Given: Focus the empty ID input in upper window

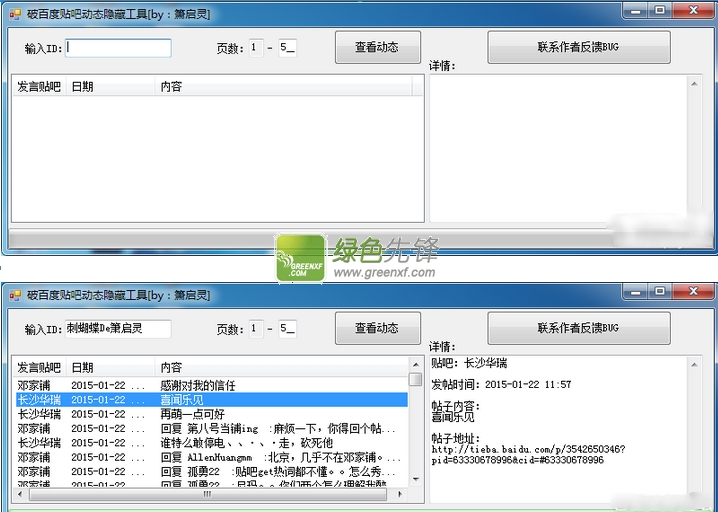Looking at the screenshot, I should point(118,48).
